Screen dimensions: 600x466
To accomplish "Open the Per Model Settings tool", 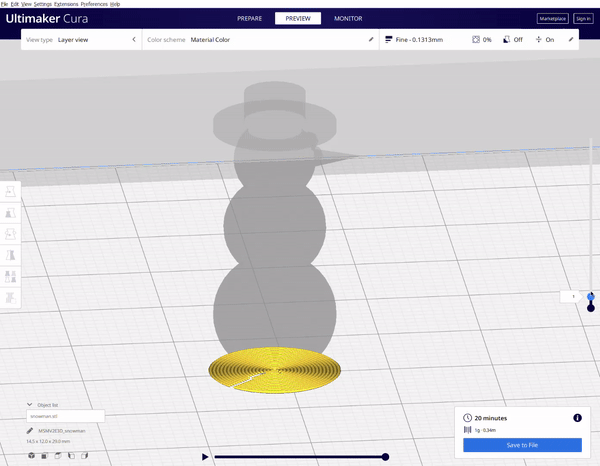I will click(x=11, y=276).
